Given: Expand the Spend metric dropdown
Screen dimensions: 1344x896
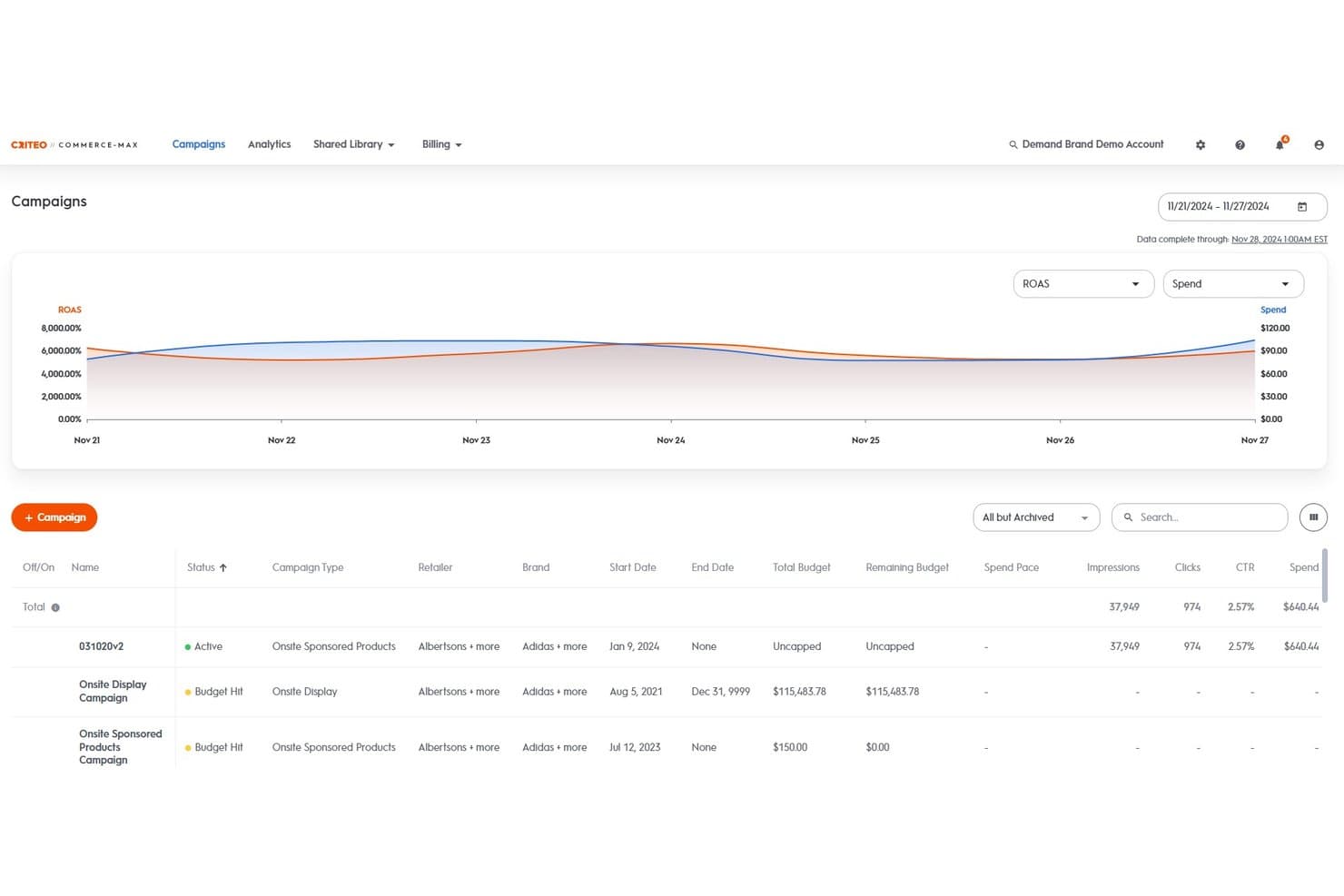Looking at the screenshot, I should point(1233,284).
